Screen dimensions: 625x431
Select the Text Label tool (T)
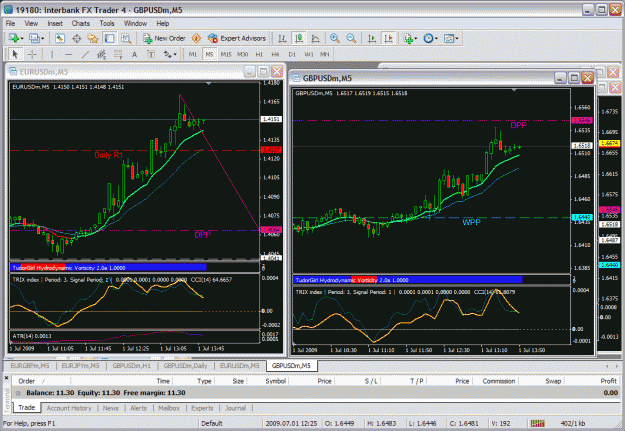pos(151,54)
